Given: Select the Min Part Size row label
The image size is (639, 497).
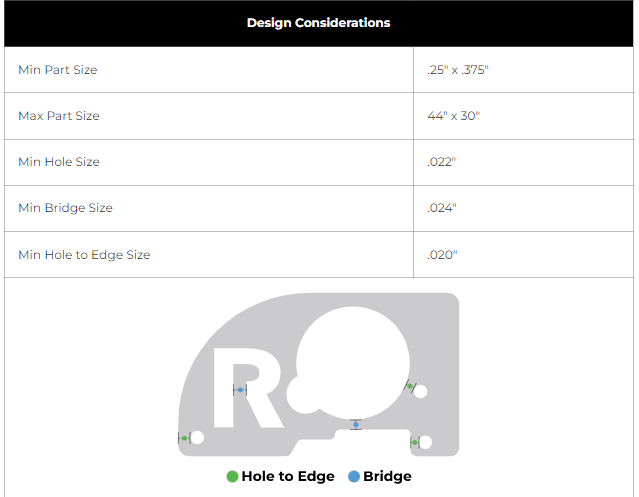Looking at the screenshot, I should tap(58, 70).
